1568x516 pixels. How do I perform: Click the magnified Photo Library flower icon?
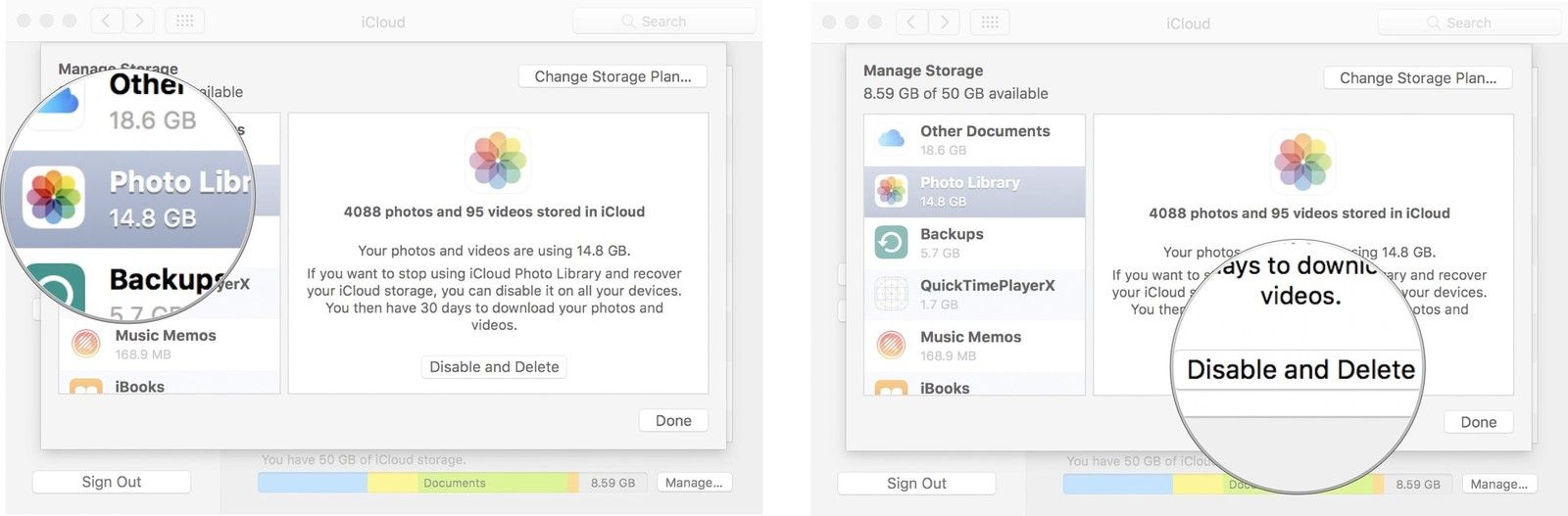(54, 197)
